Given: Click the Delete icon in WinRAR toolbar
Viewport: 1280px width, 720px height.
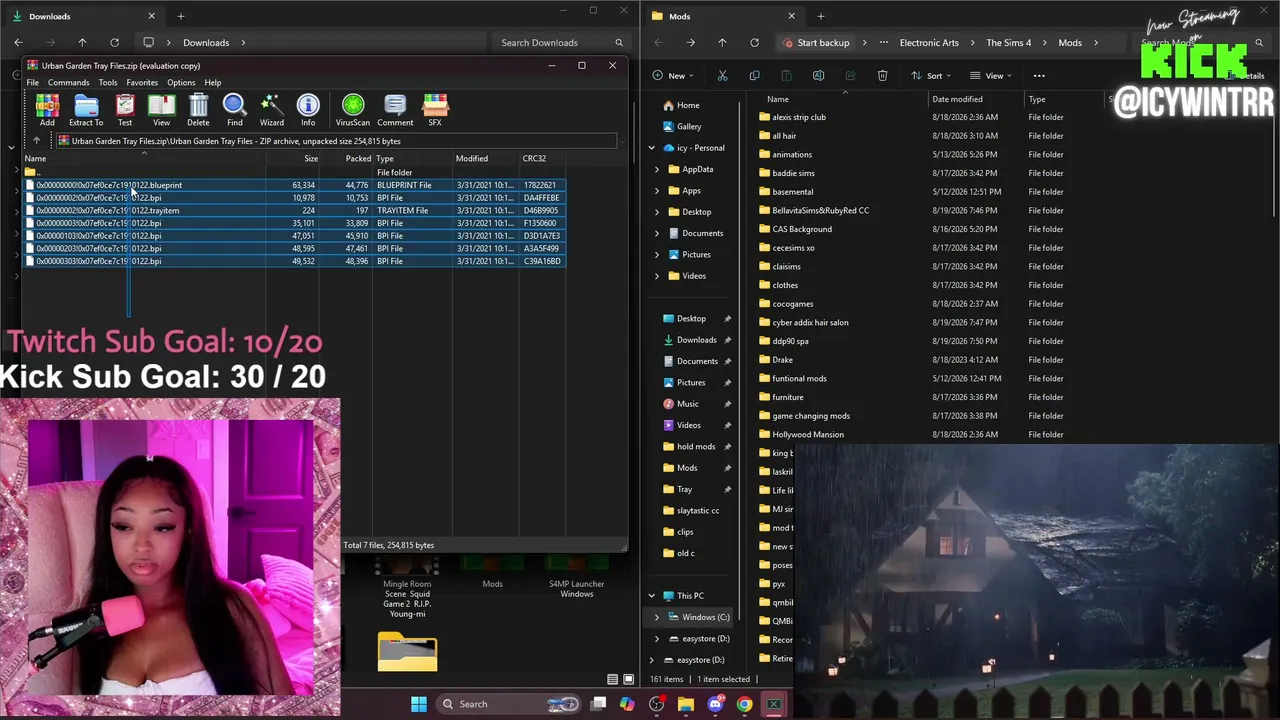Looking at the screenshot, I should pyautogui.click(x=198, y=109).
